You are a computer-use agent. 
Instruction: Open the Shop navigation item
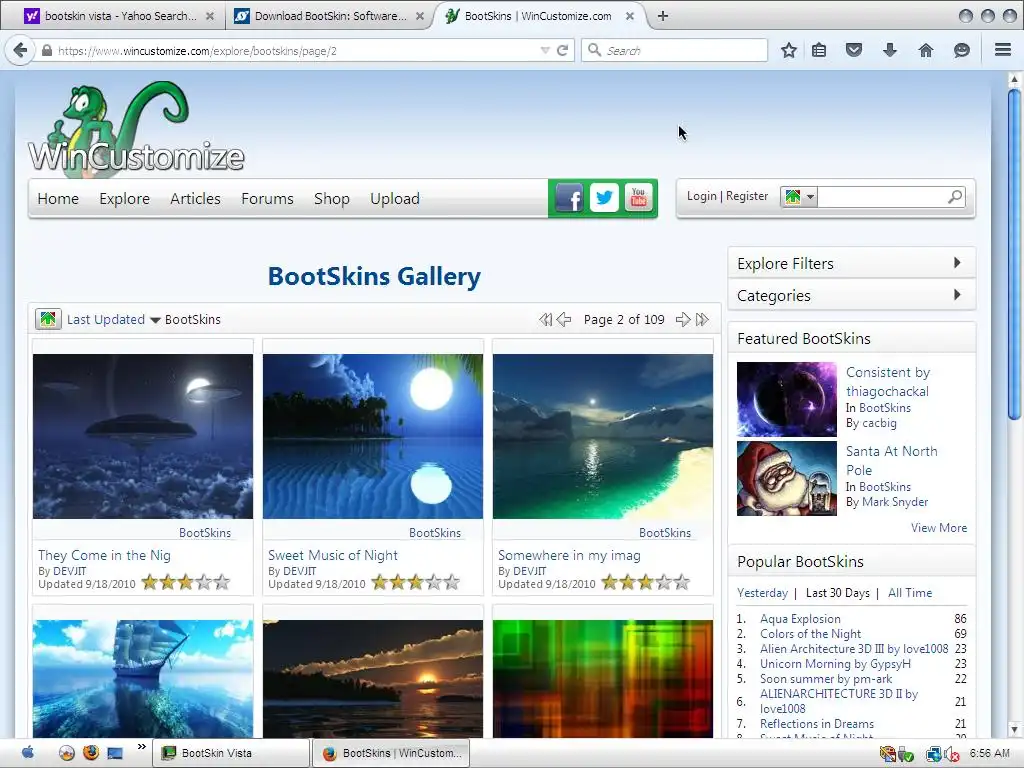click(x=332, y=199)
